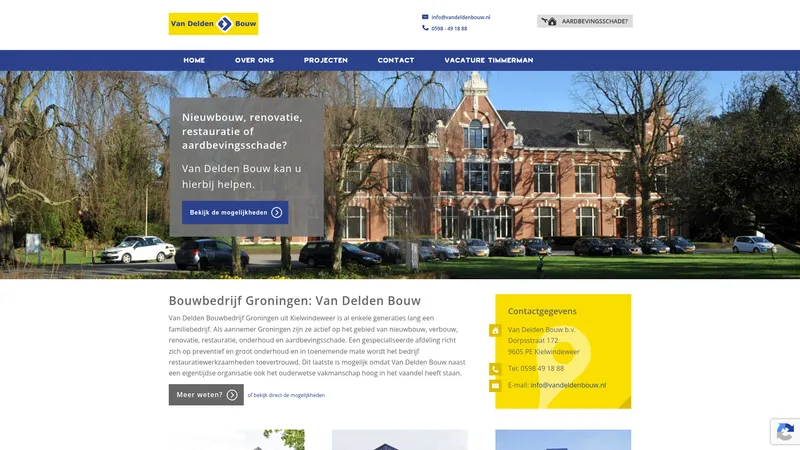Click header email info@vandeldenbouw.nl
Viewport: 800px width, 450px height.
(461, 17)
